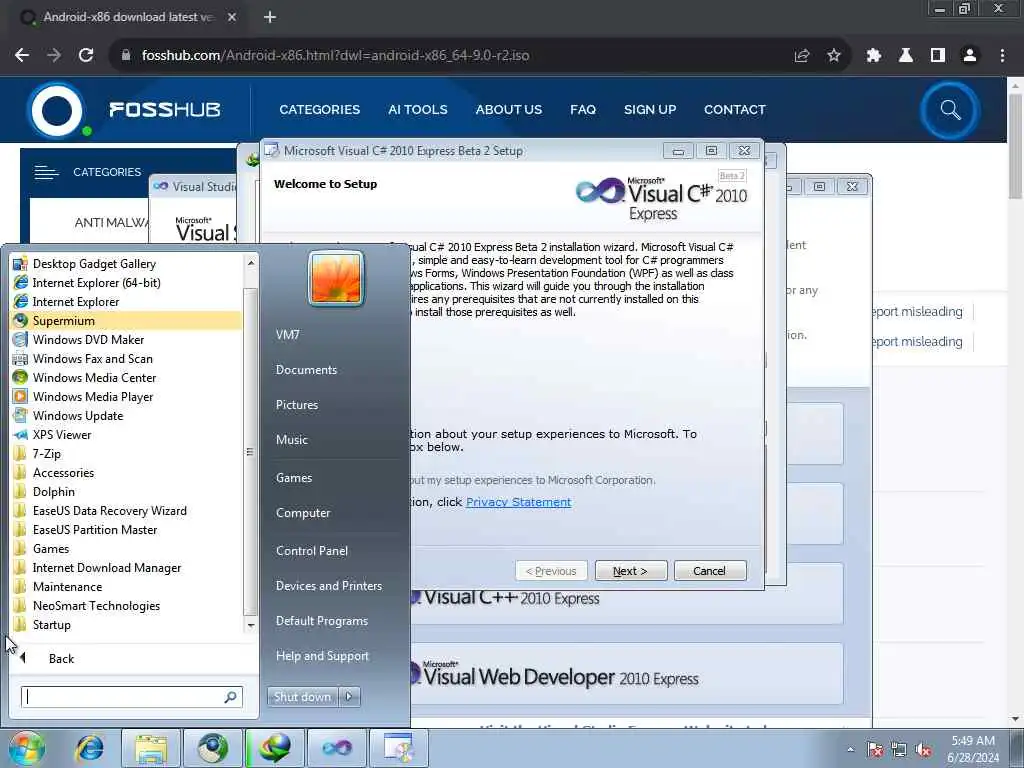This screenshot has width=1024, height=768.
Task: Switch to Supermium browser on taskbar
Action: [213, 748]
